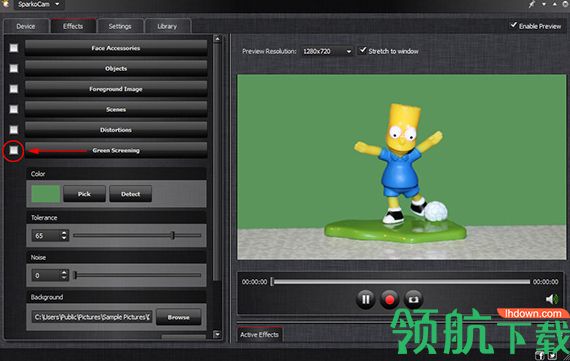Browse for a background image
This screenshot has height=361, width=570.
pos(178,317)
